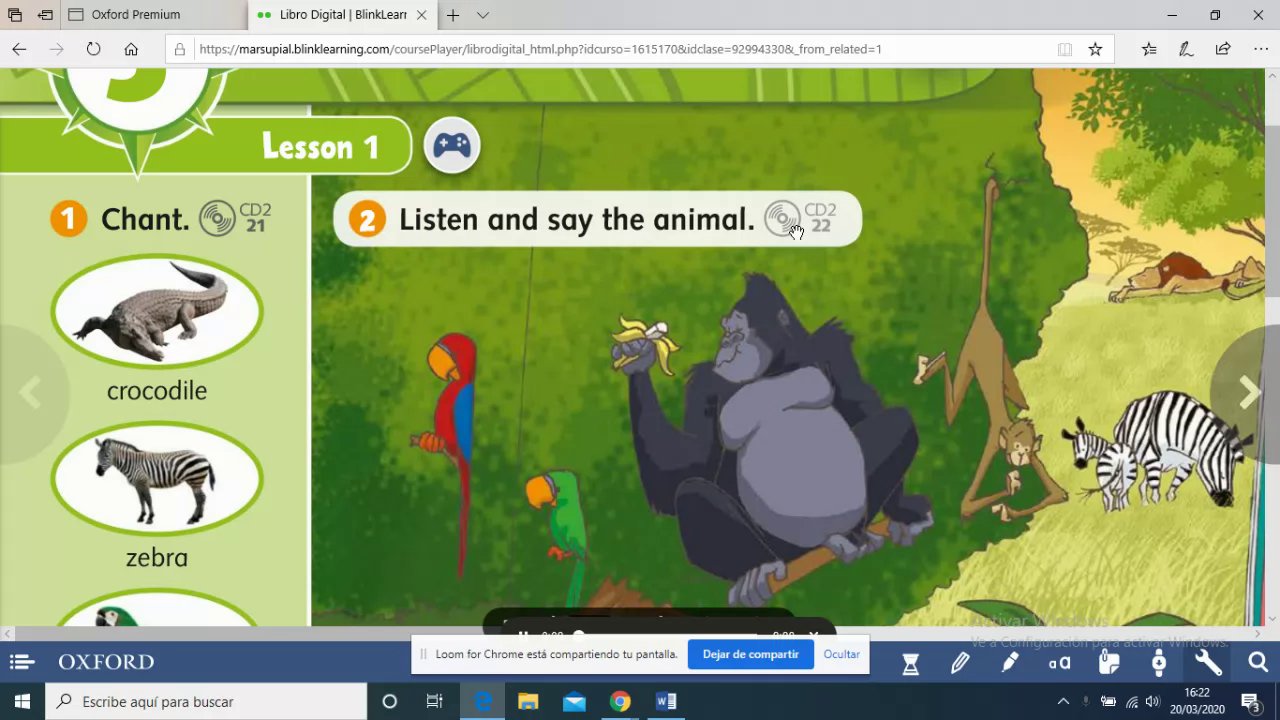The width and height of the screenshot is (1280, 720).
Task: Open the Oxford hamburger menu
Action: click(22, 662)
